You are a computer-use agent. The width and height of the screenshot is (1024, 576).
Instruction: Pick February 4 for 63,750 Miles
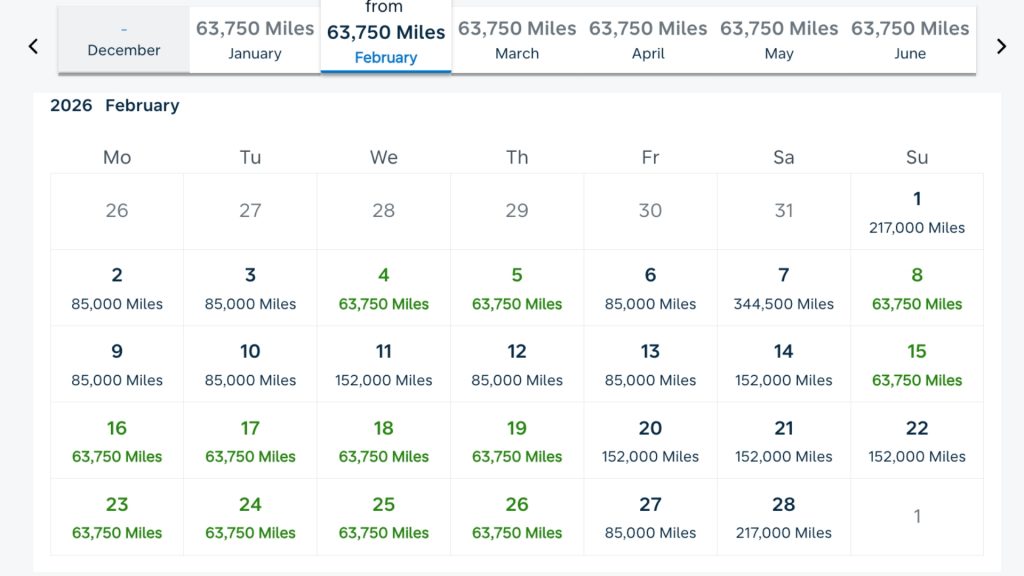384,288
